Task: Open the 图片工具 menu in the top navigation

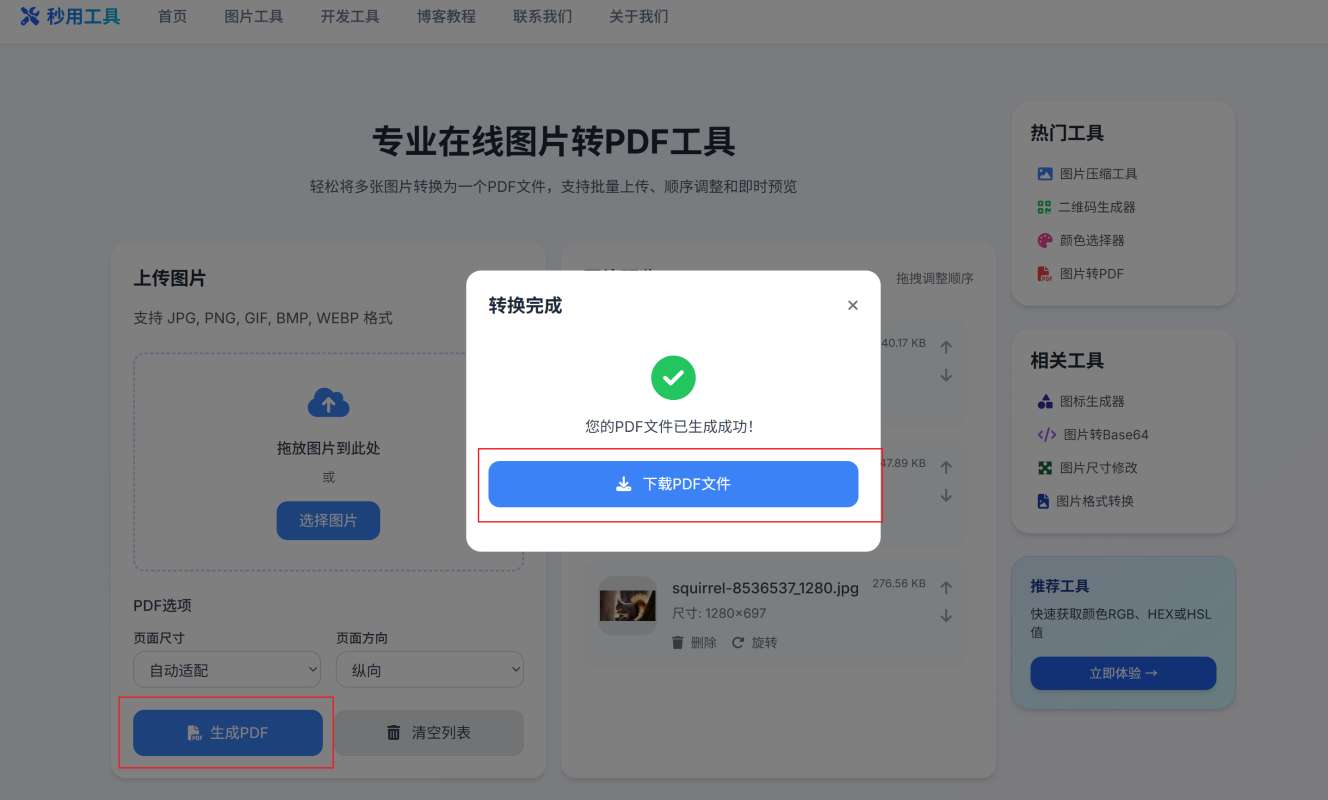Action: pos(254,17)
